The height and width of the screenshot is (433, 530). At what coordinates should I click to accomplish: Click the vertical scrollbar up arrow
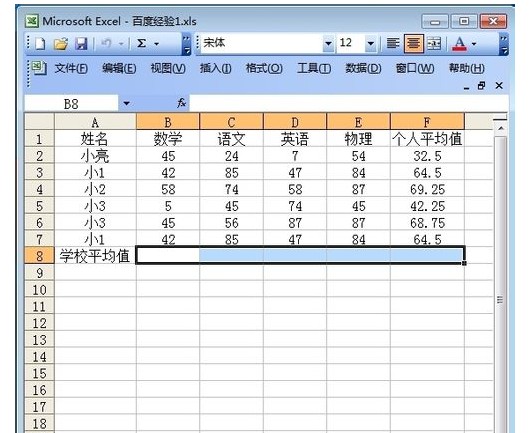501,128
